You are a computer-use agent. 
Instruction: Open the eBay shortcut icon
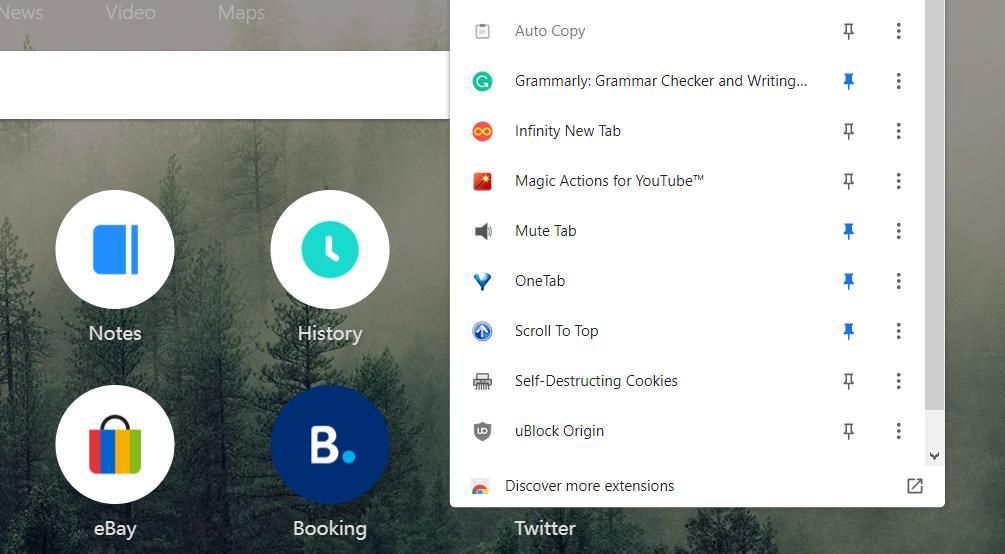coord(115,444)
